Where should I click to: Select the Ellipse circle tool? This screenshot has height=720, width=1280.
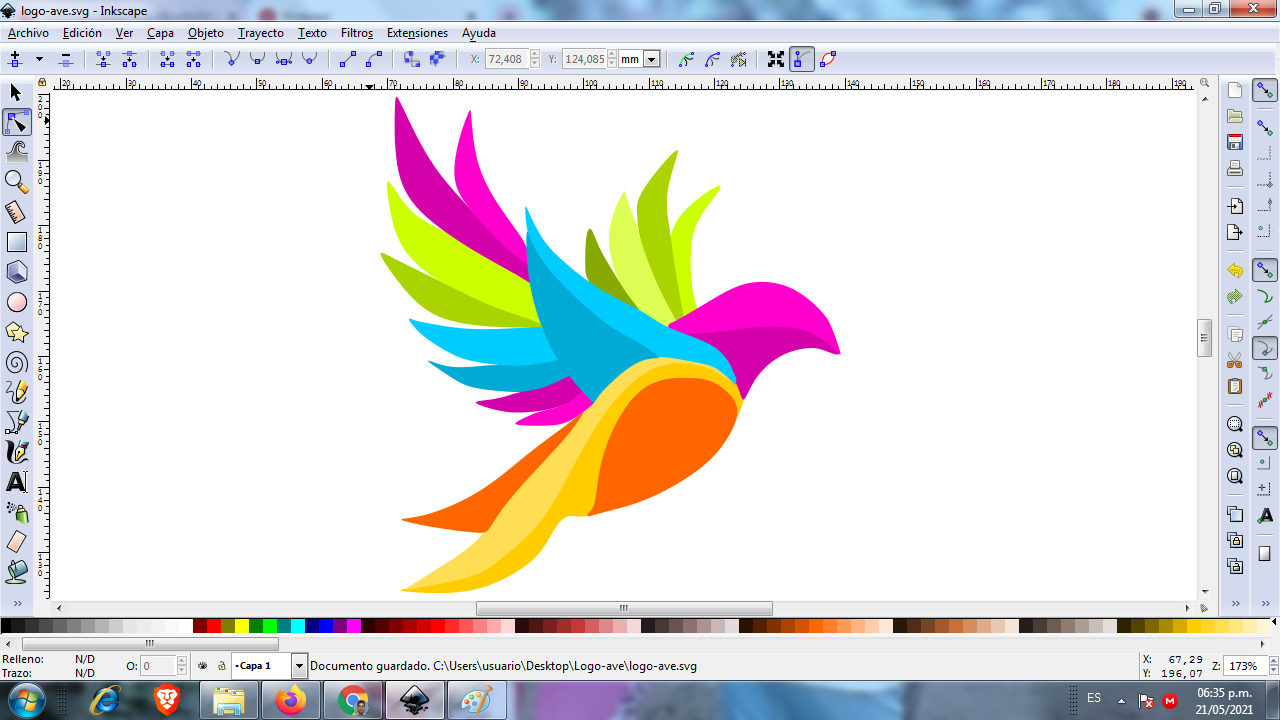(16, 302)
